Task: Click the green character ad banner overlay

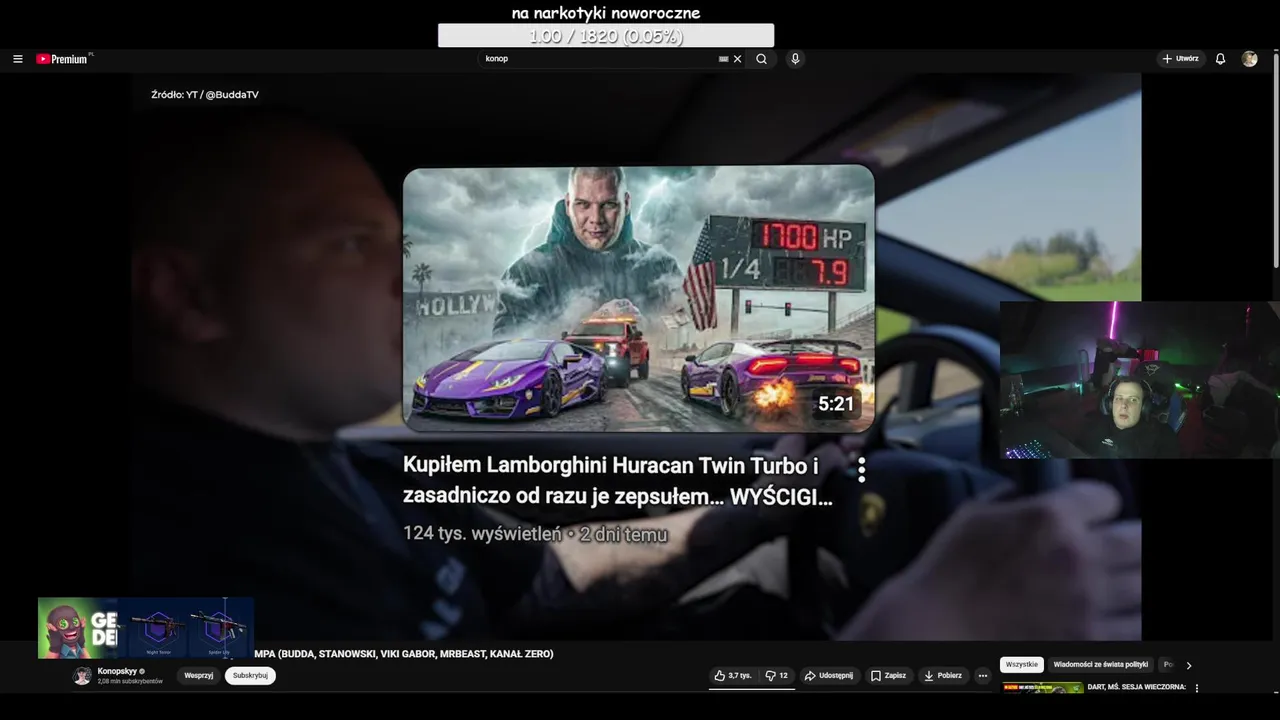Action: 146,628
